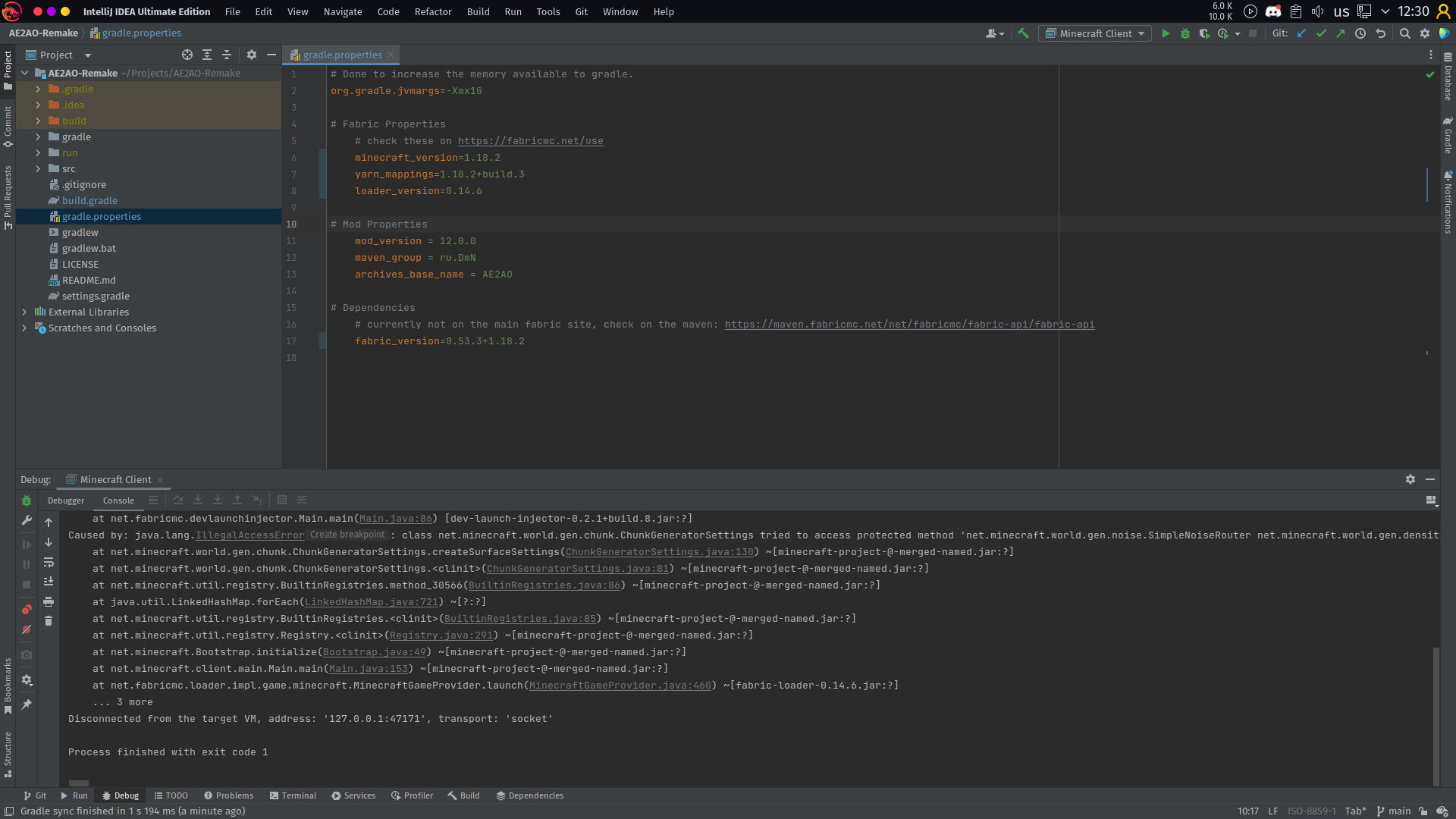
Task: Open the fabricmc.net/use link
Action: [530, 141]
